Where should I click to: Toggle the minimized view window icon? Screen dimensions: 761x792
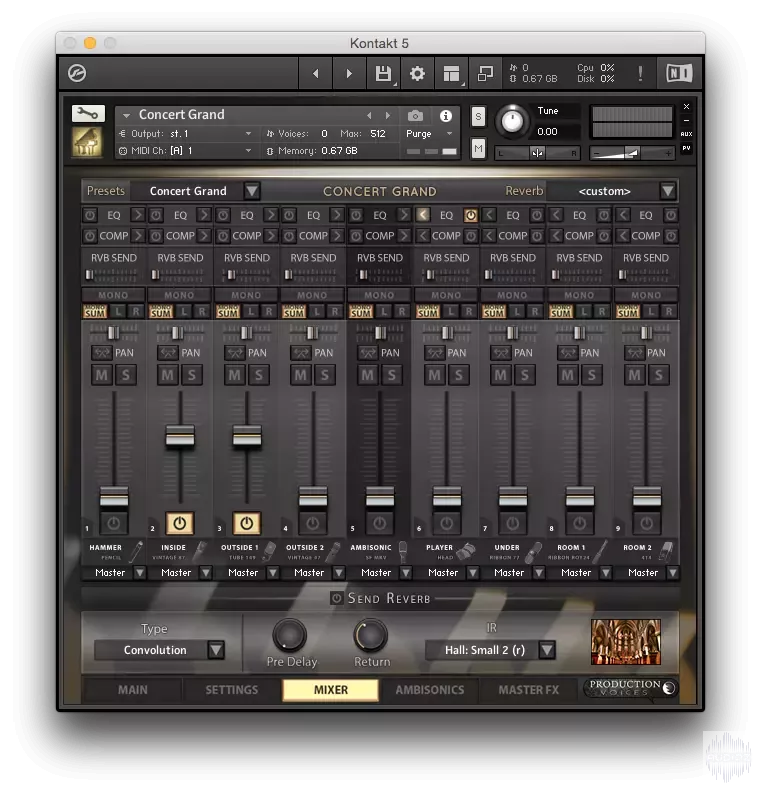pyautogui.click(x=485, y=74)
